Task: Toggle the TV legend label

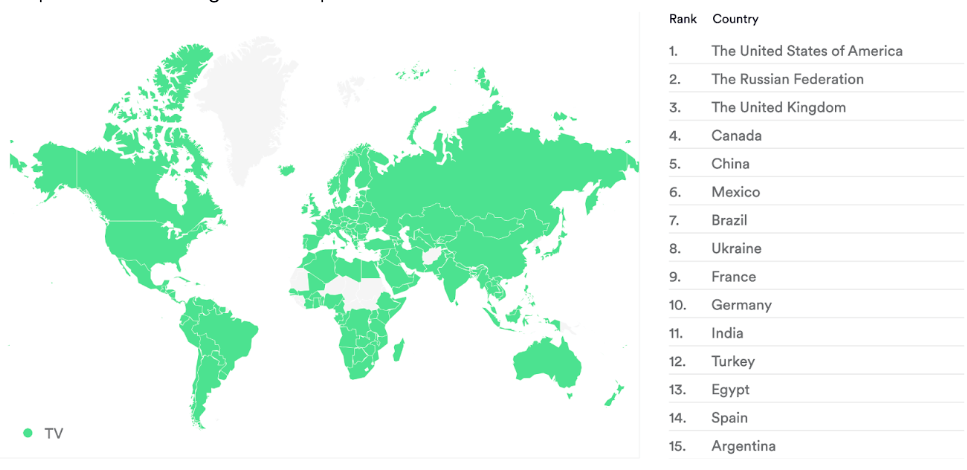Action: (x=54, y=434)
